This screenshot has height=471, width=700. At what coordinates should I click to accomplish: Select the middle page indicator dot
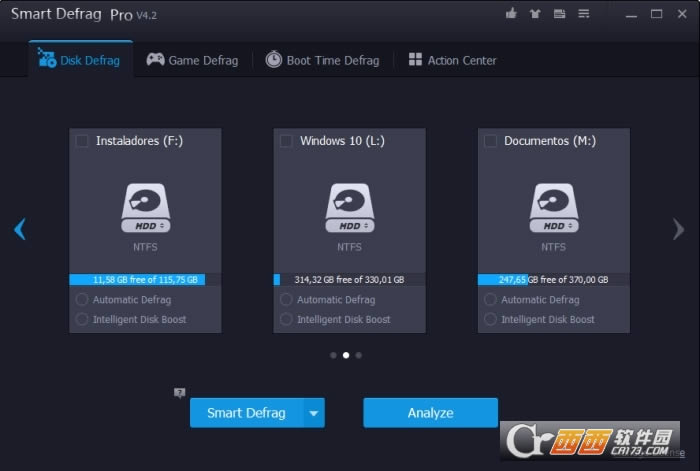346,355
